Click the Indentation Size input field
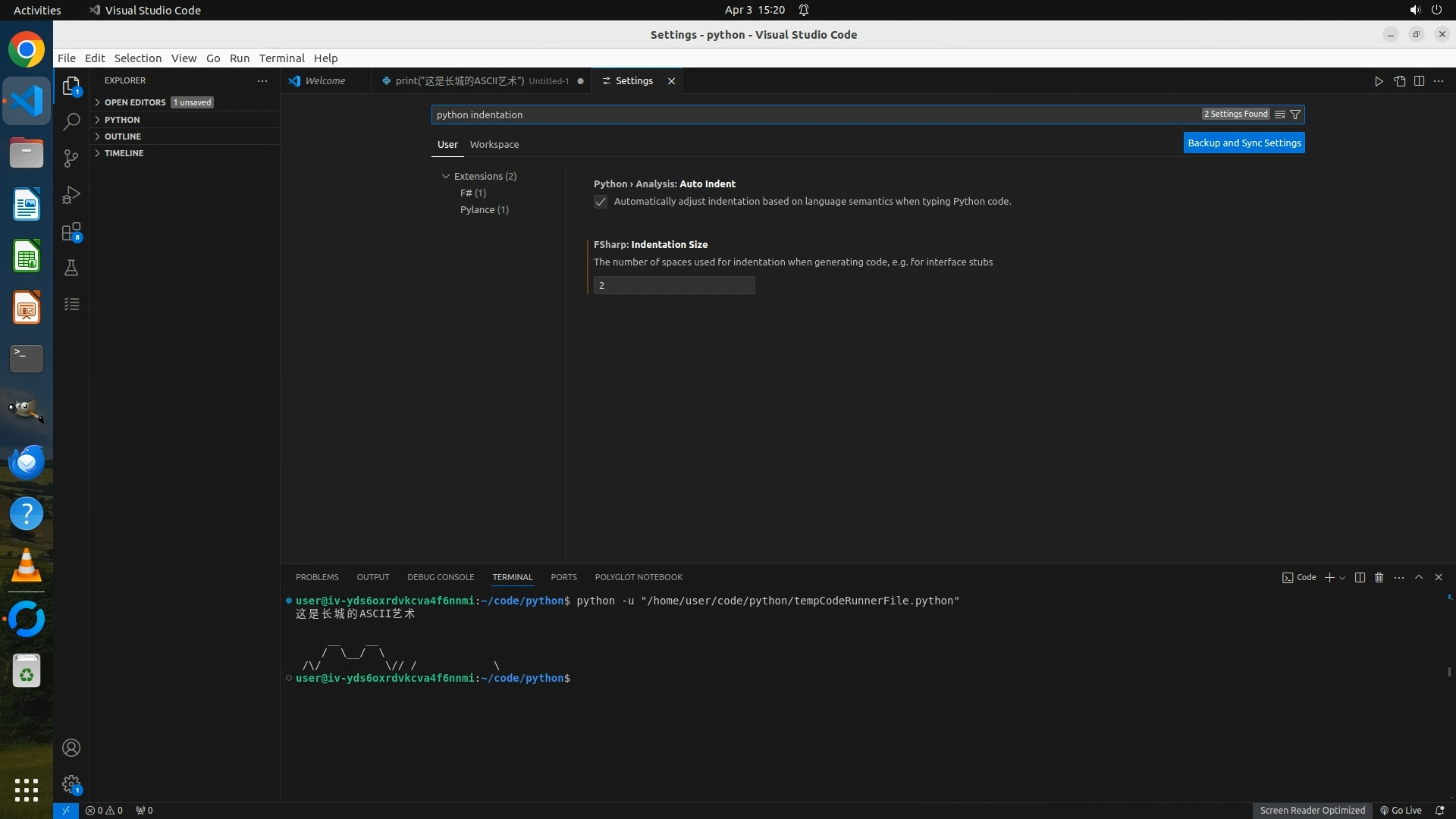The width and height of the screenshot is (1456, 819). click(x=673, y=285)
